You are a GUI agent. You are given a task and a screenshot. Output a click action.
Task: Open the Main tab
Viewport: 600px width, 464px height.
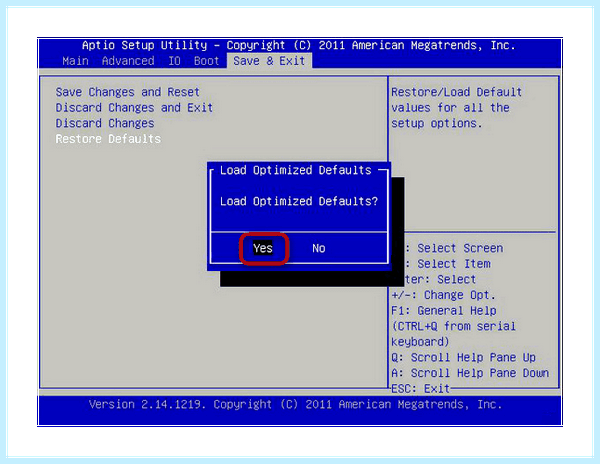tap(75, 61)
